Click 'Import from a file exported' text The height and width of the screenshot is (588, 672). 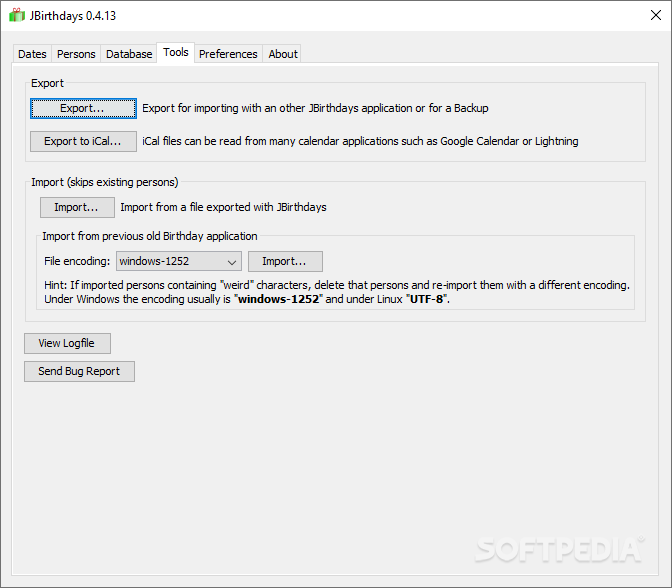(223, 207)
